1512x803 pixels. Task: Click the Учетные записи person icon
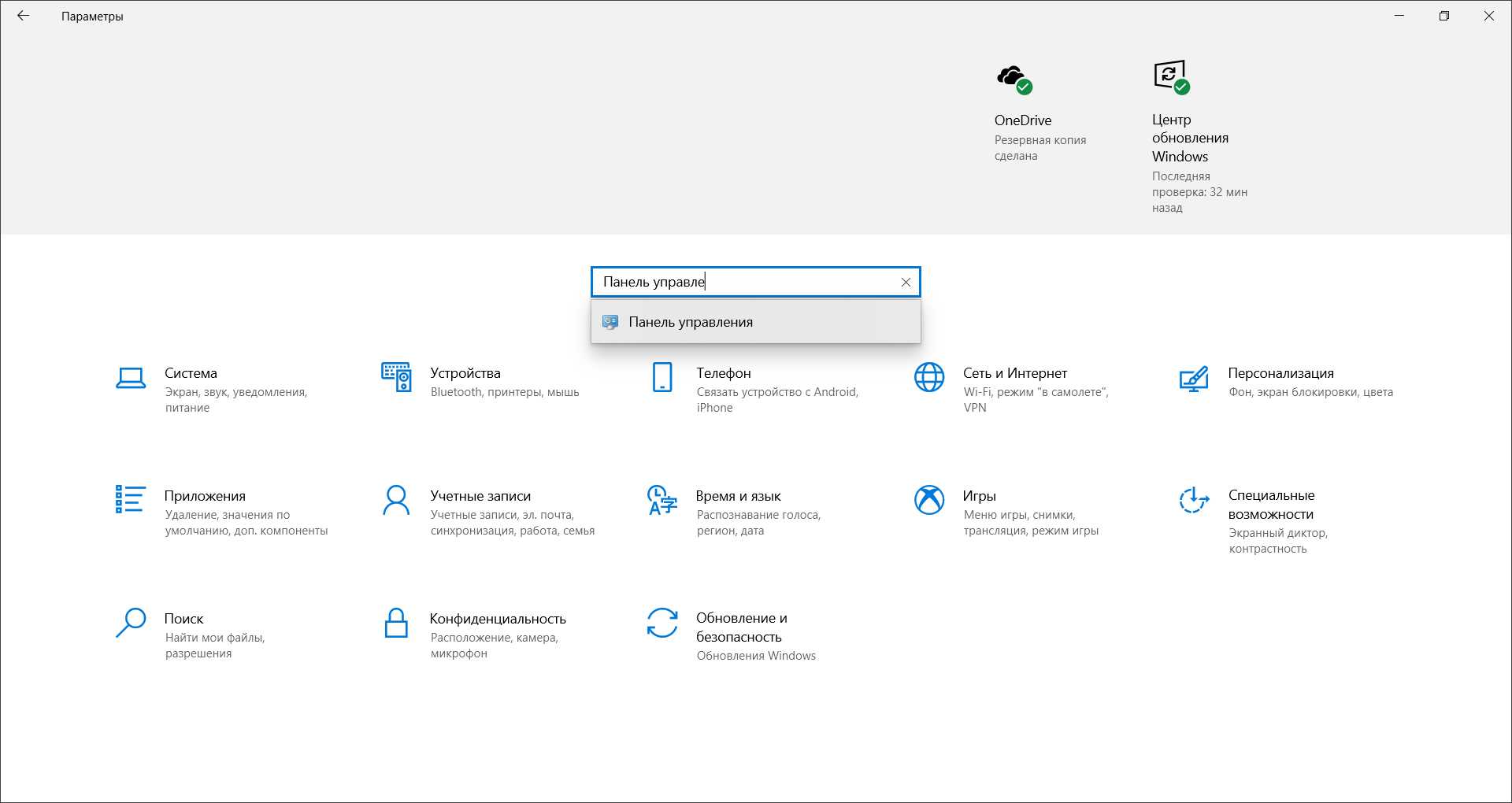pos(396,500)
